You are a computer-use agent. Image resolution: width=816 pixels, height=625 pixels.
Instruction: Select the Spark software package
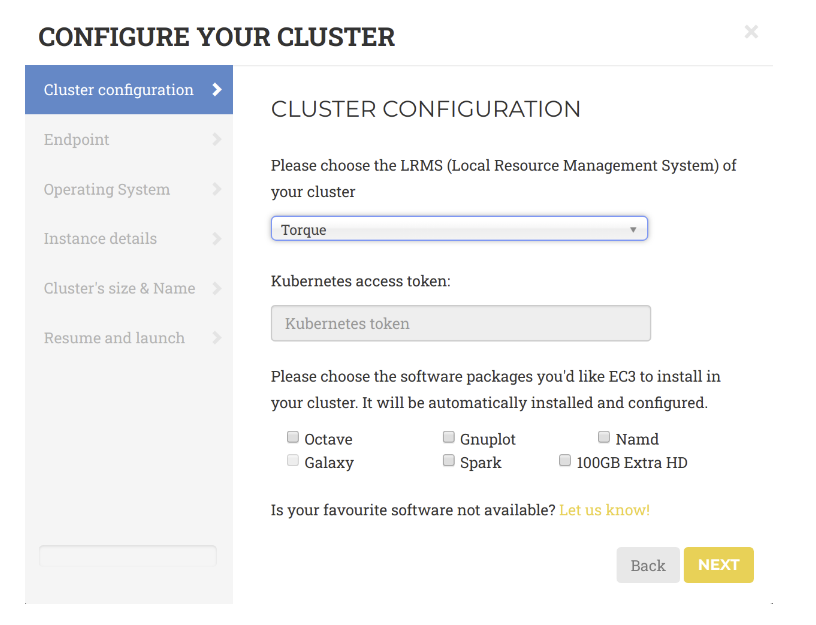pyautogui.click(x=448, y=460)
